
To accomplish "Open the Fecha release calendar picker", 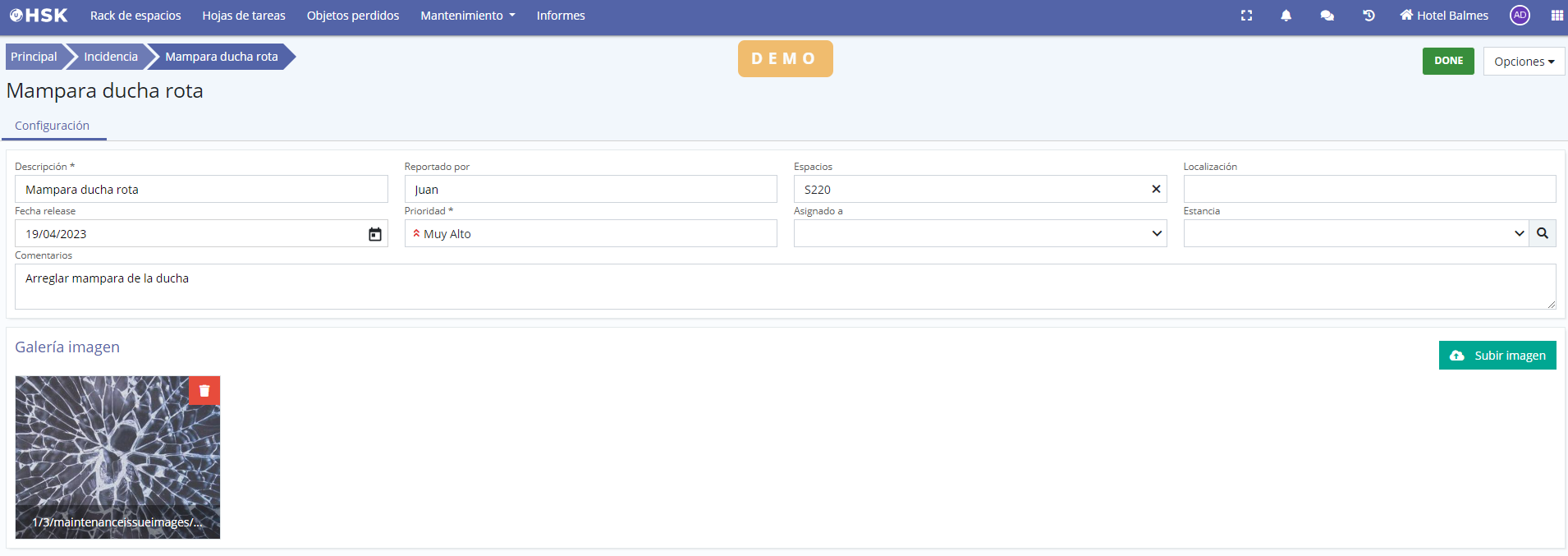I will [x=374, y=234].
